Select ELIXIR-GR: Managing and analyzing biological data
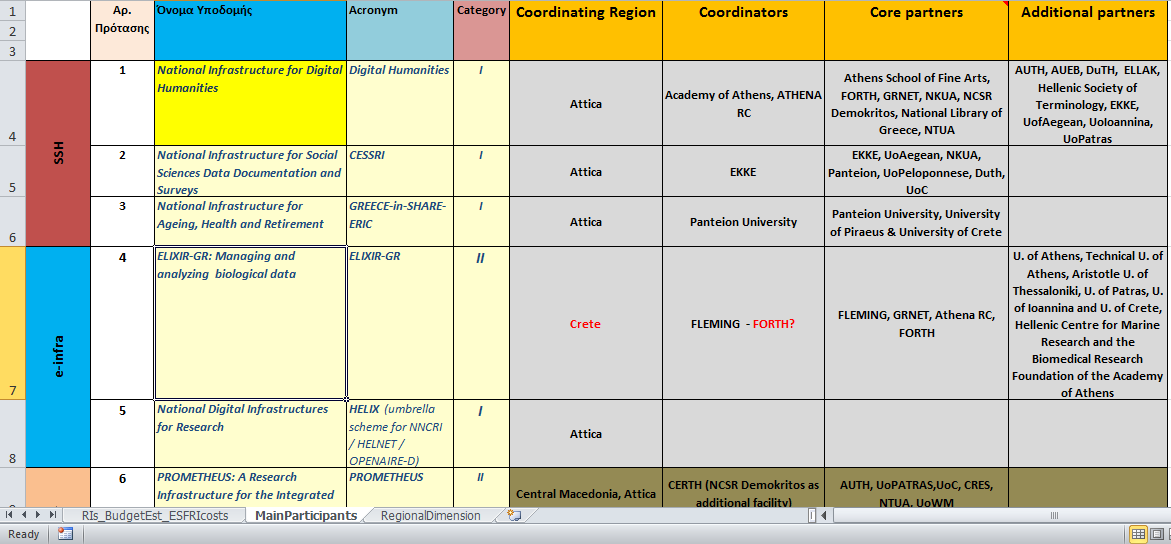 click(250, 324)
